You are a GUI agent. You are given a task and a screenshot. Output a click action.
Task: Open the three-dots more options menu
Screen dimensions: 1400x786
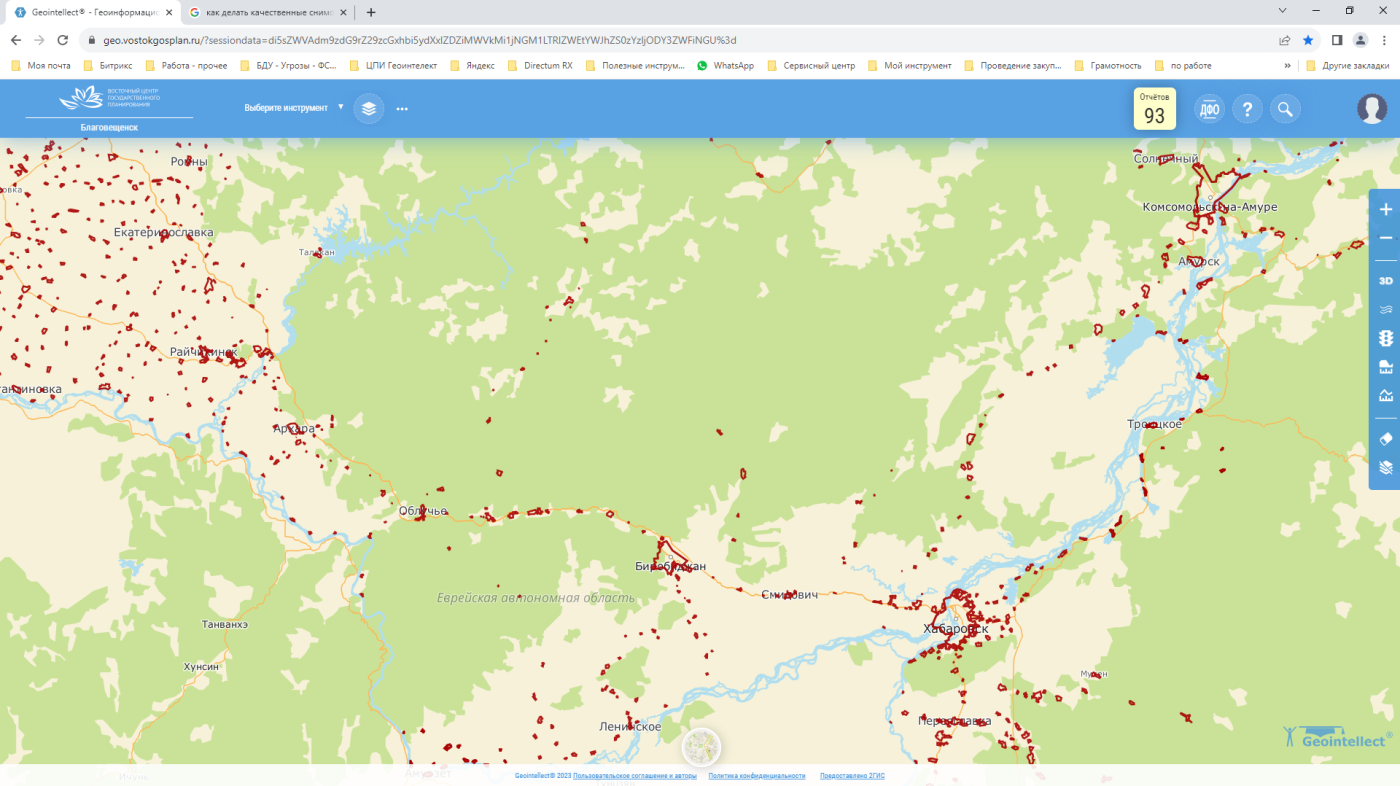point(402,108)
